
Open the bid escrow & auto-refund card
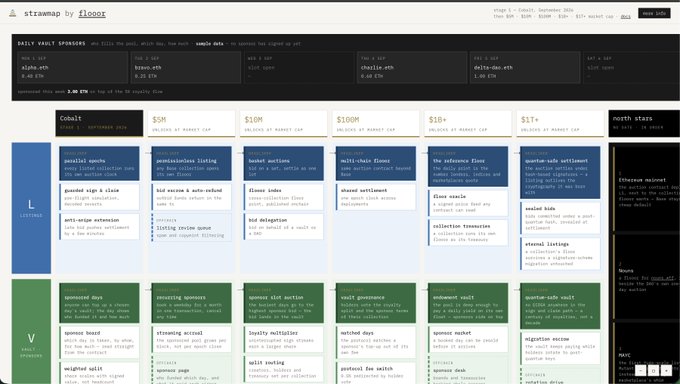[x=191, y=197]
